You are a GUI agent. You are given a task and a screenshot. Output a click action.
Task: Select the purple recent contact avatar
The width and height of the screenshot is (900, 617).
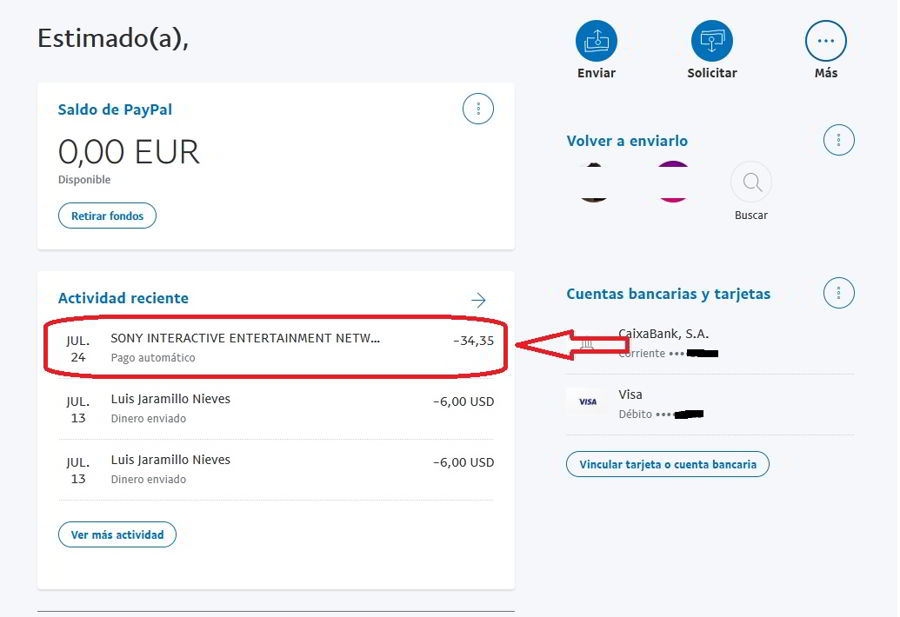pyautogui.click(x=673, y=183)
